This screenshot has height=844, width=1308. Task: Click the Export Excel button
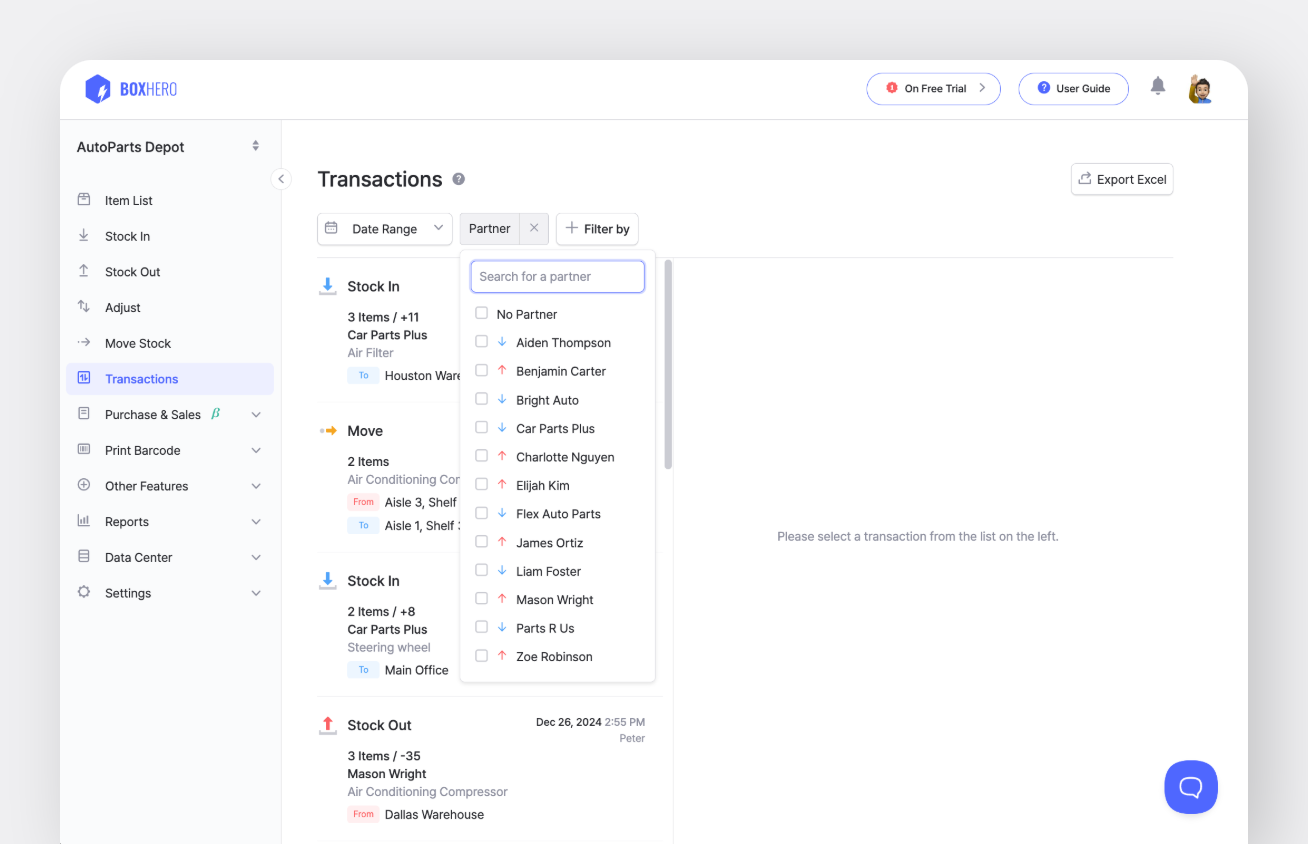click(1122, 180)
